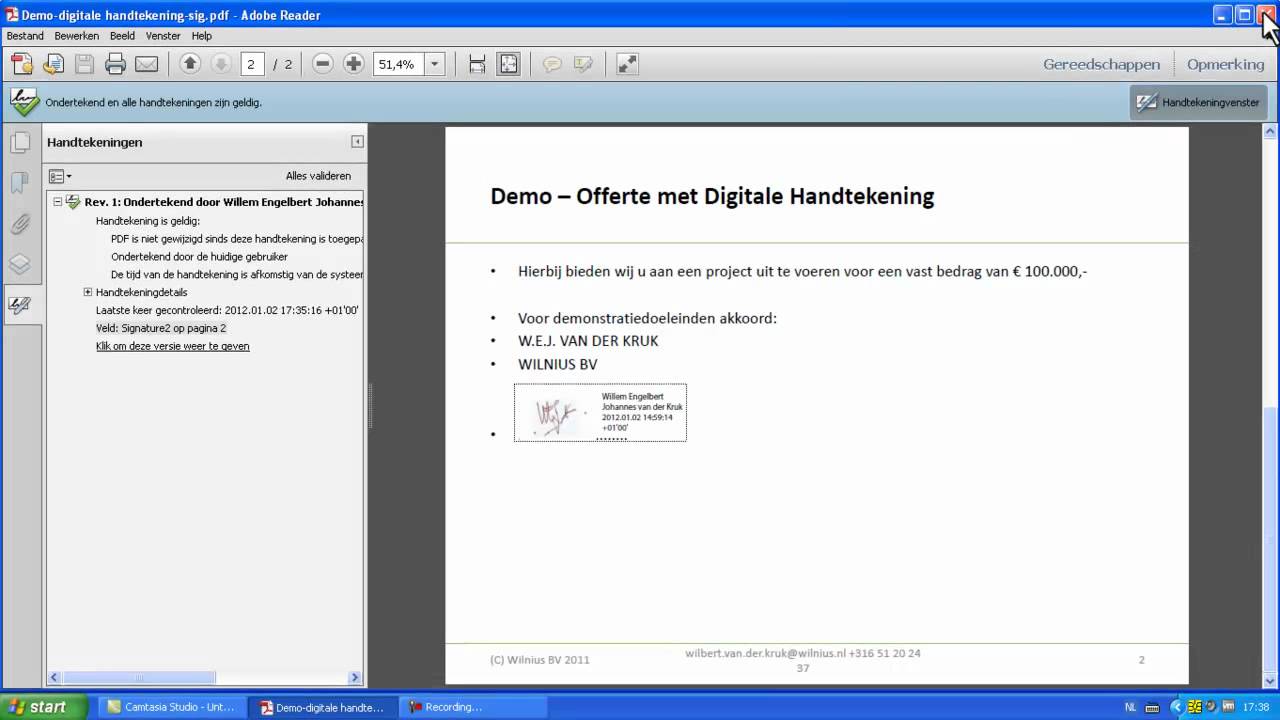This screenshot has width=1280, height=720.
Task: Collapse the Rev. 1 signature tree node
Action: pos(57,201)
